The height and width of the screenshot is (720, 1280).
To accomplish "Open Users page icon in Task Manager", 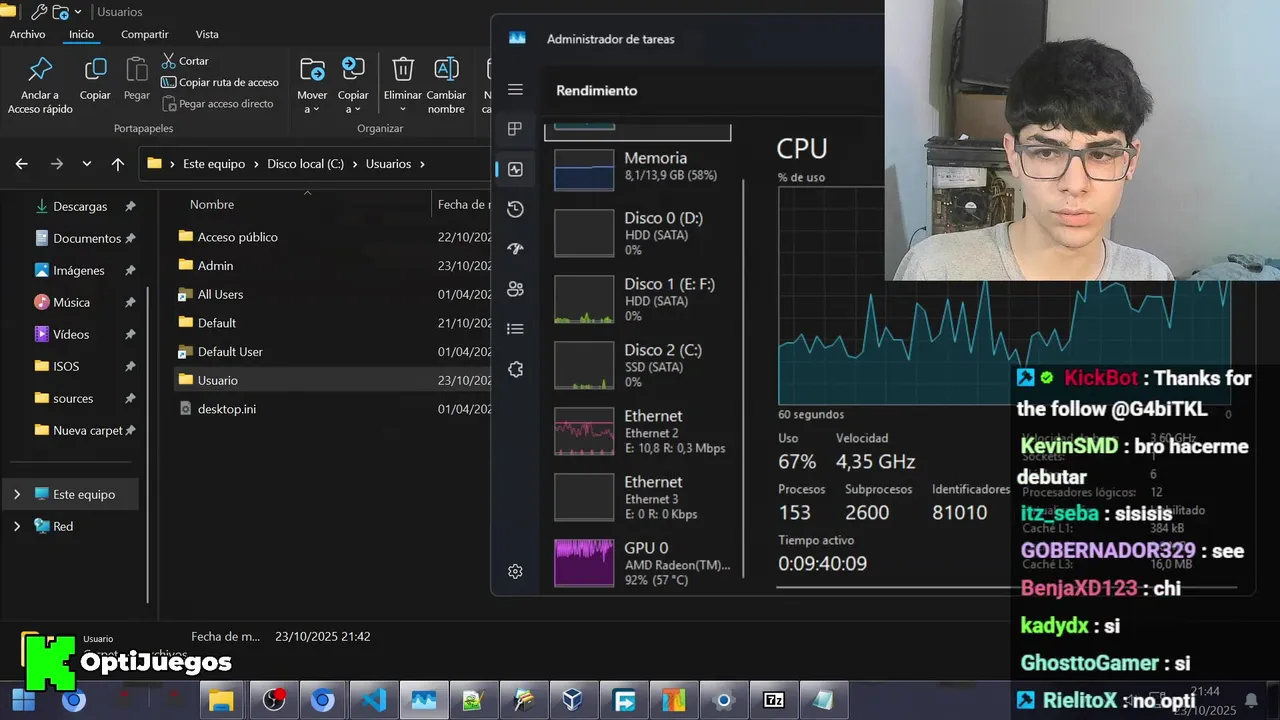I will pyautogui.click(x=515, y=289).
